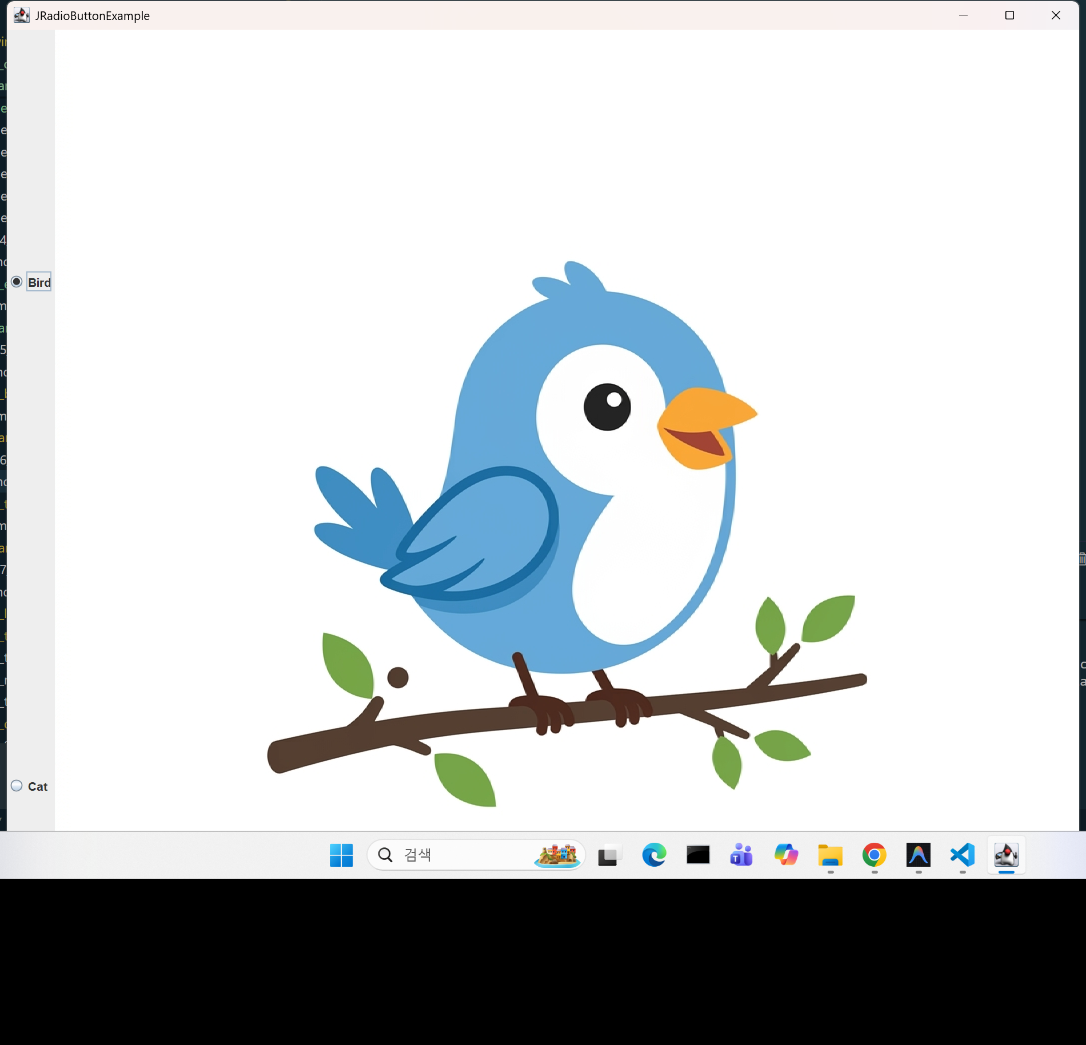Click the colorful search highlight illustration
Viewport: 1086px width, 1045px height.
tap(556, 855)
